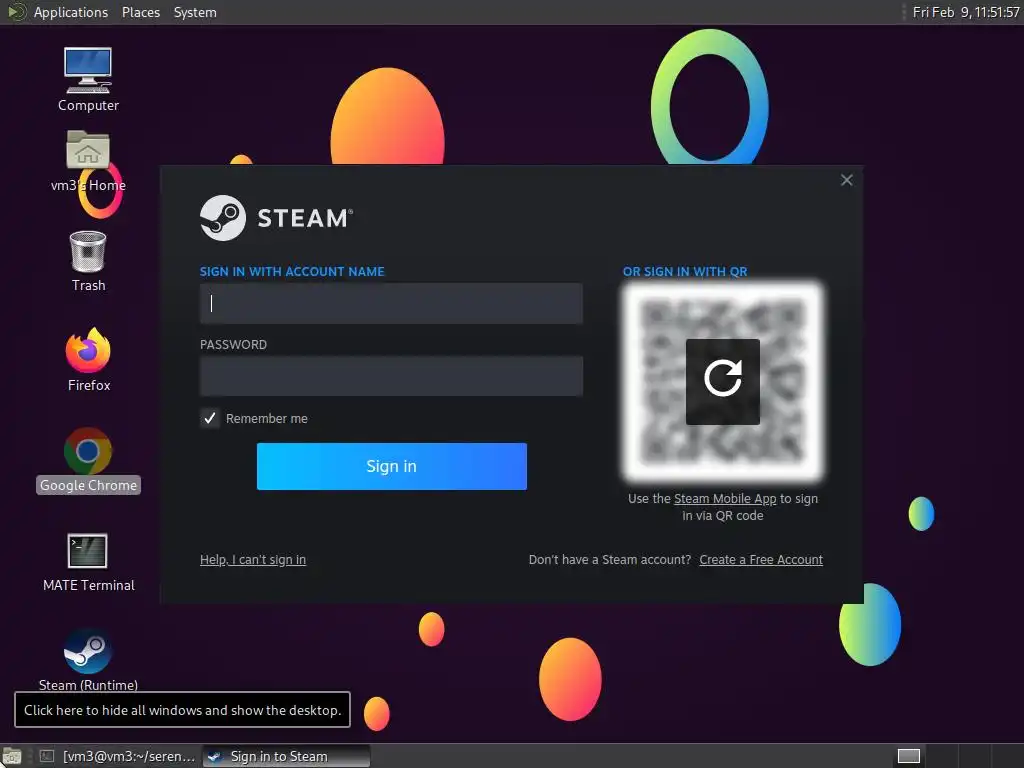The image size is (1024, 768).
Task: Click the MATE logo icon in the top panel
Action: [x=16, y=12]
